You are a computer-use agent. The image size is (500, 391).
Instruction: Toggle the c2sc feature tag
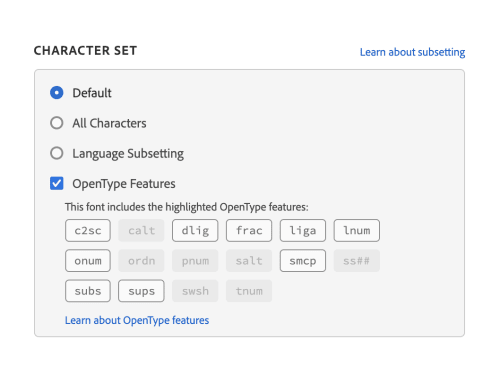(88, 230)
